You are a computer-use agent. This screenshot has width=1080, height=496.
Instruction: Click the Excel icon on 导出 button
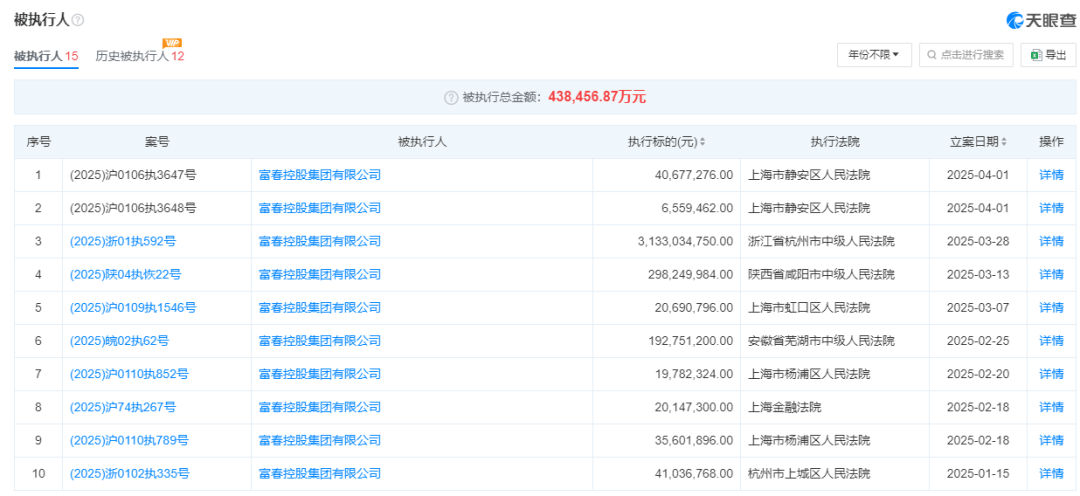(1036, 55)
